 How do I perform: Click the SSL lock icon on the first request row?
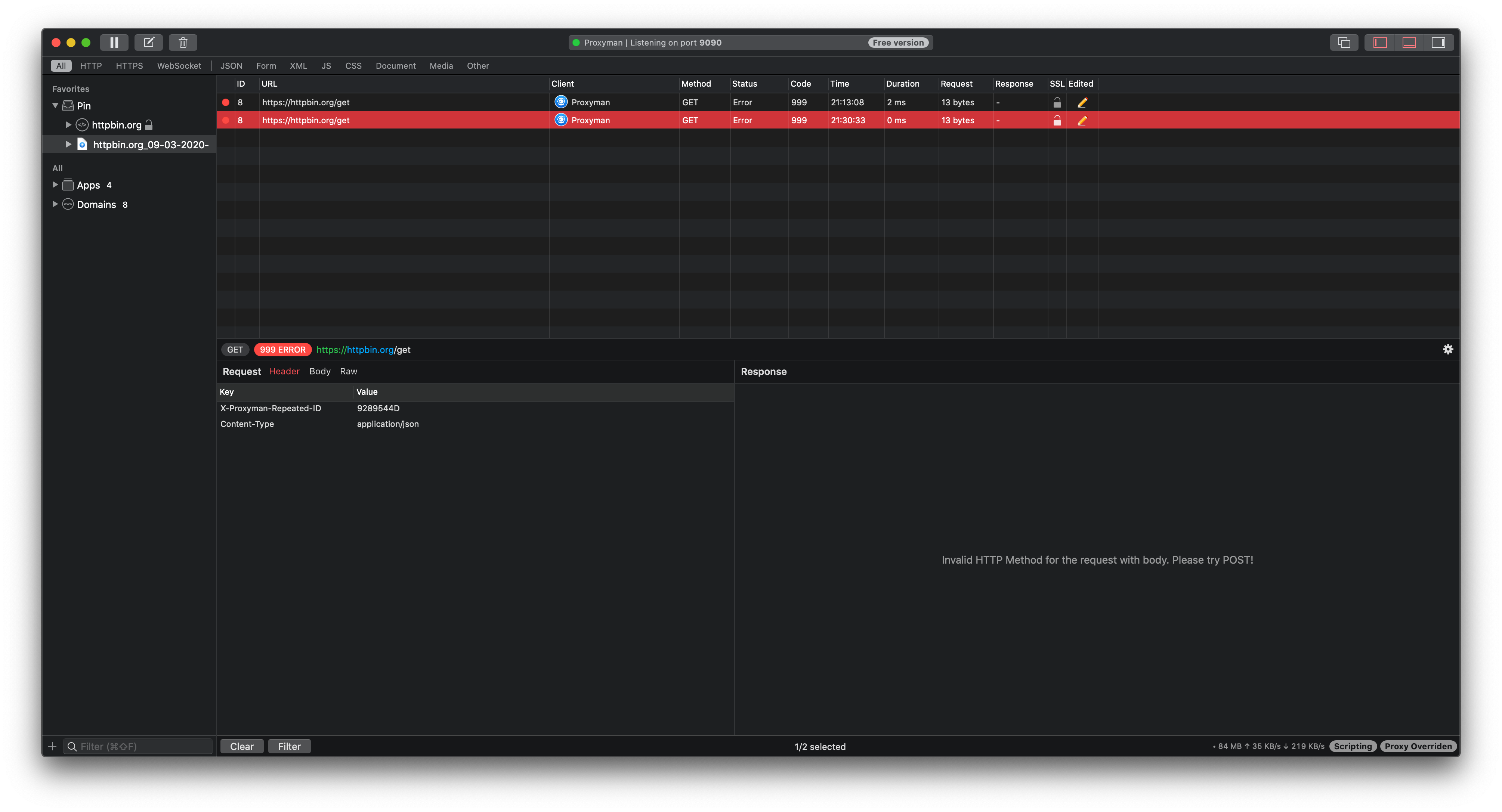coord(1057,102)
